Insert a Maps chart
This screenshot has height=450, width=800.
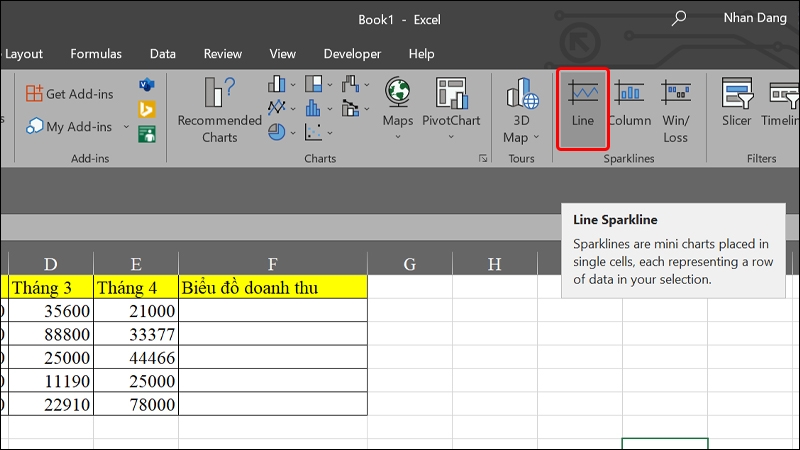397,101
